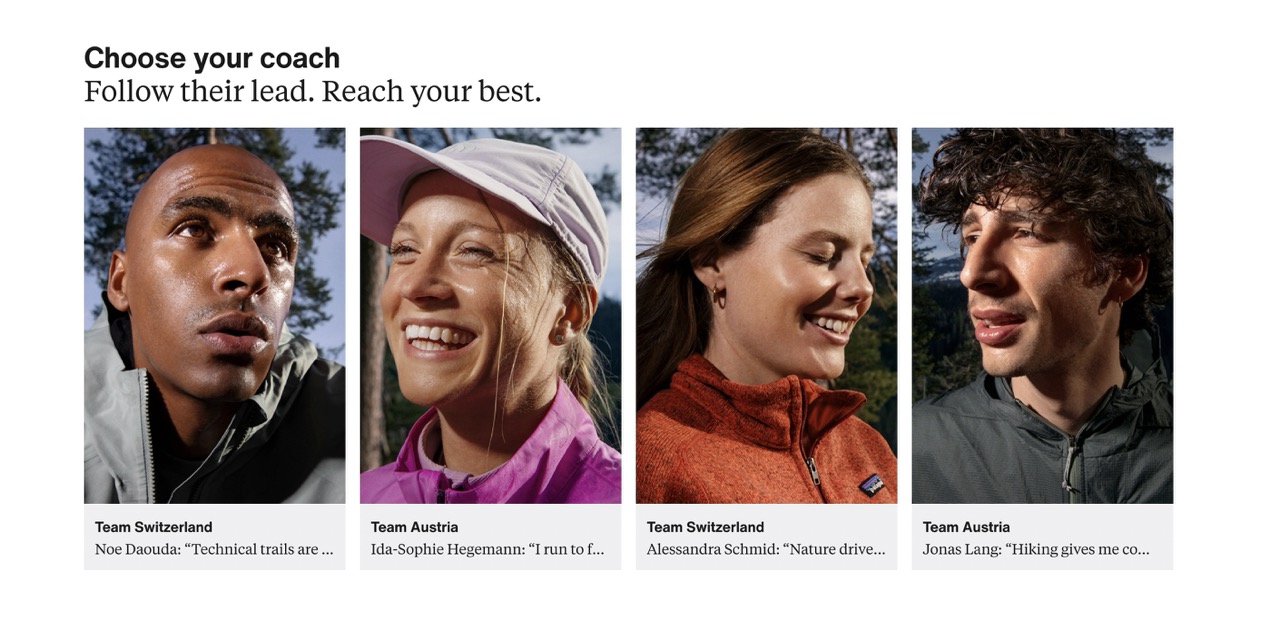
Task: Open the quote 'Hiking gives me co…'
Action: 1078,549
